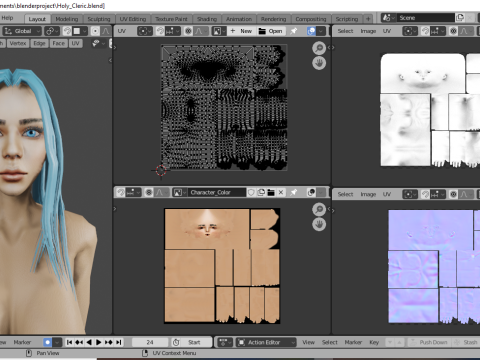
Task: Play the animation in reverse
Action: tap(89, 342)
